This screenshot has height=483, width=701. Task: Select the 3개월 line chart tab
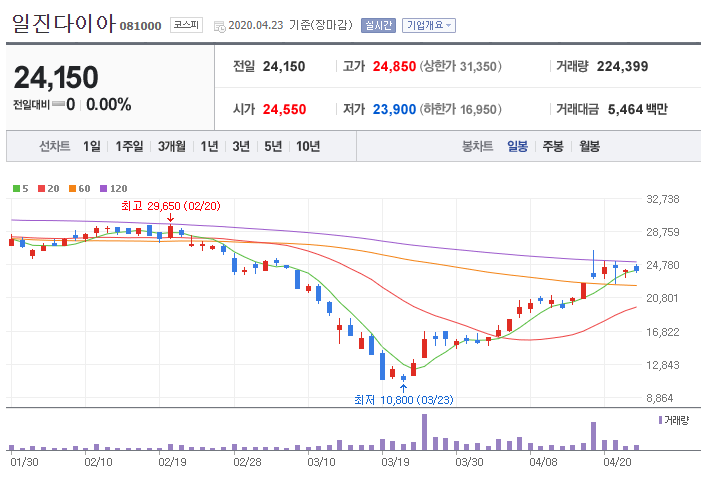[172, 146]
